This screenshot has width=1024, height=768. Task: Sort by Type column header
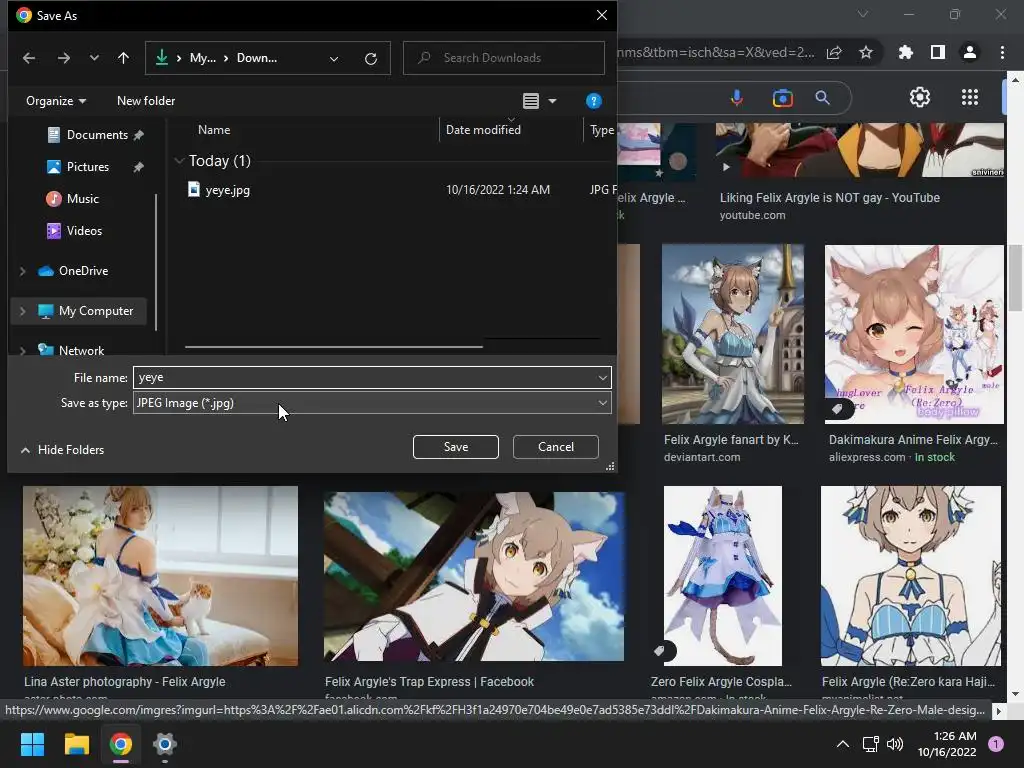point(601,130)
